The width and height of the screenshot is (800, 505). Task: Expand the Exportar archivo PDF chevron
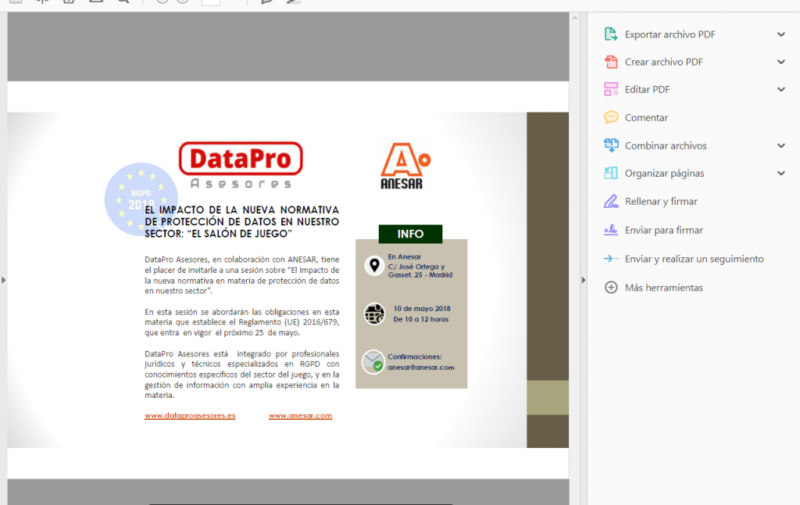pos(781,34)
